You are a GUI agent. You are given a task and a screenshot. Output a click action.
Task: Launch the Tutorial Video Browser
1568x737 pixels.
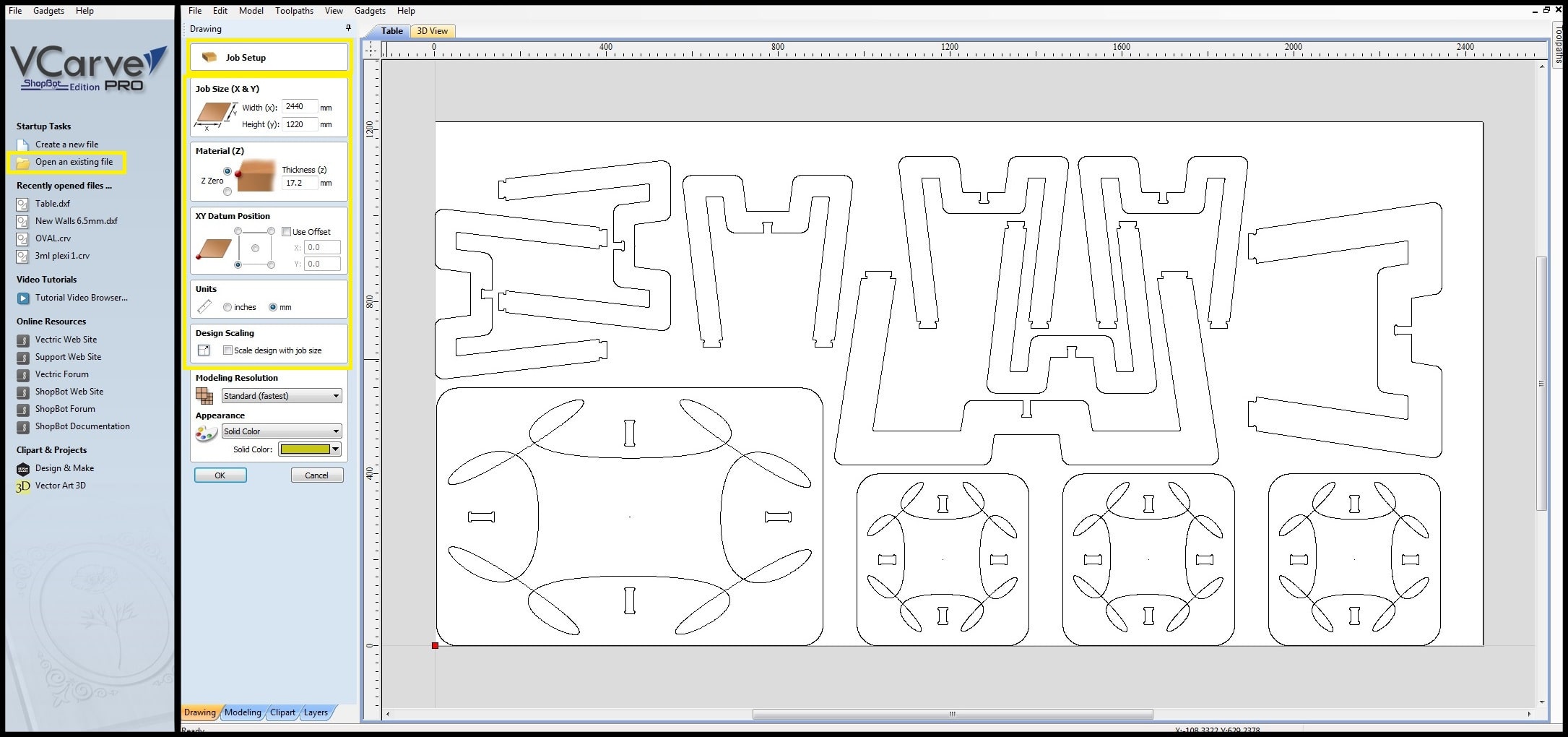[81, 298]
